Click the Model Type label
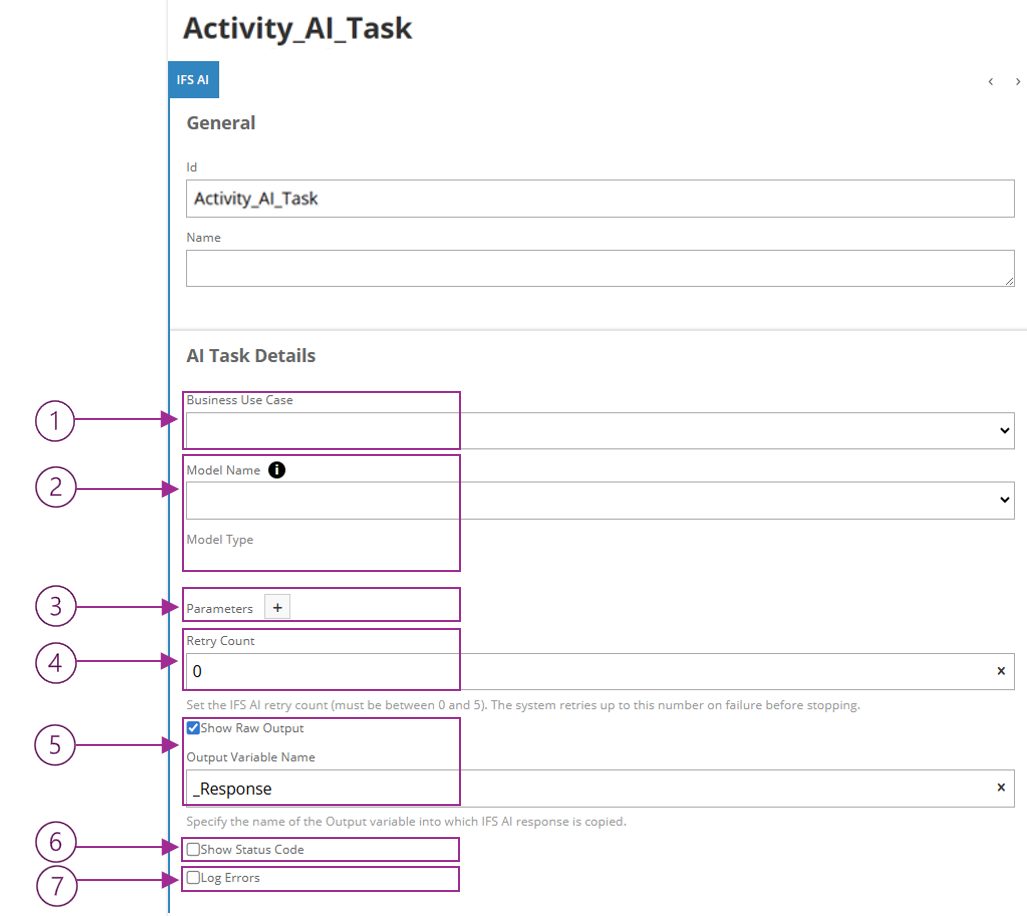The image size is (1027, 916). (x=219, y=540)
